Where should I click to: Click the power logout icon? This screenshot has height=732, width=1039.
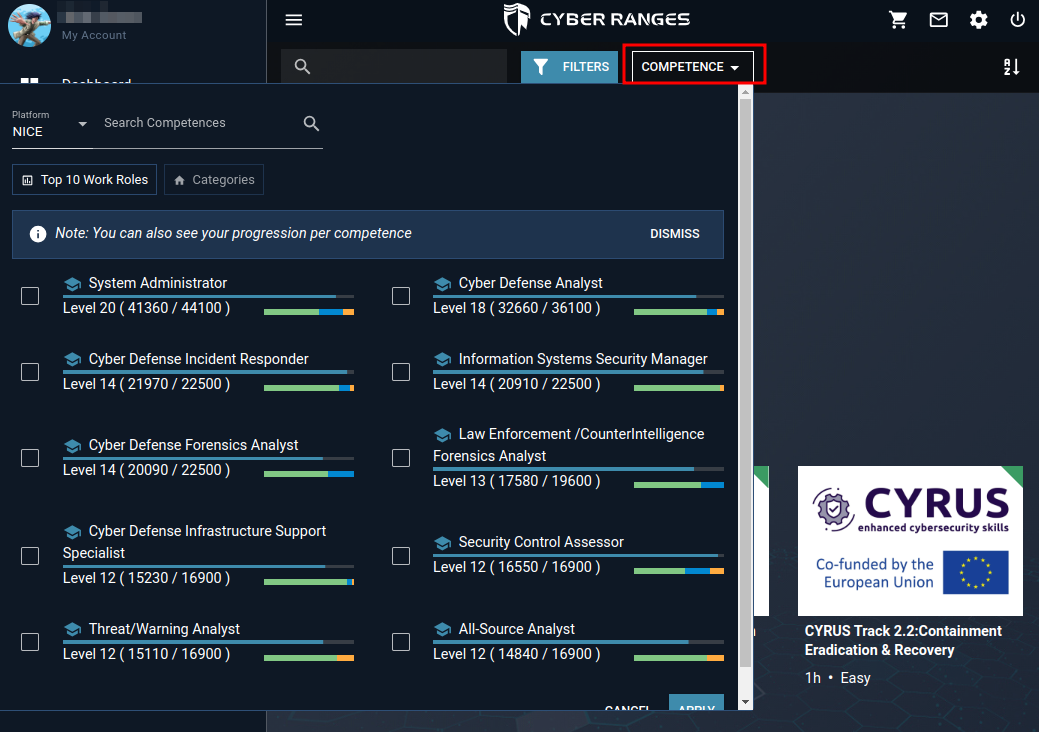1017,20
